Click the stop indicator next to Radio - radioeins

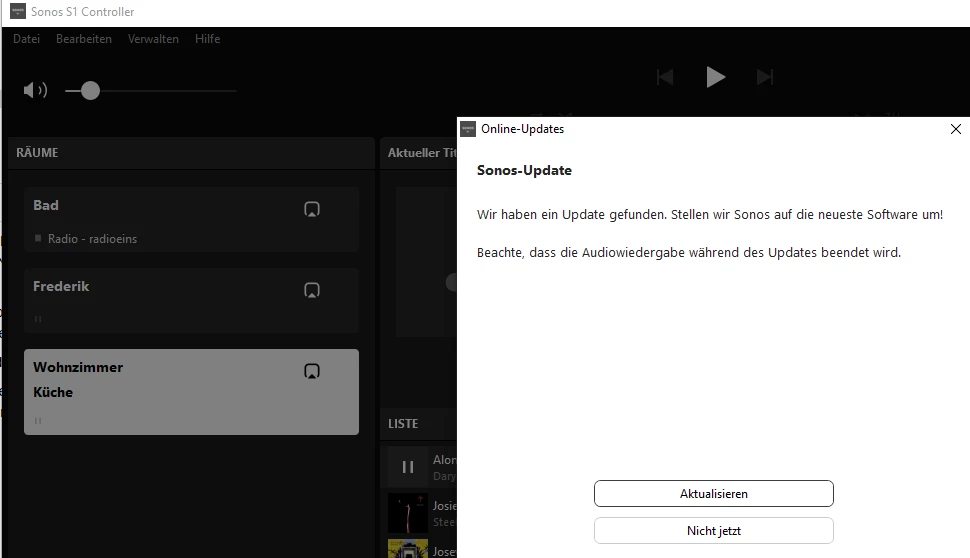pos(38,238)
